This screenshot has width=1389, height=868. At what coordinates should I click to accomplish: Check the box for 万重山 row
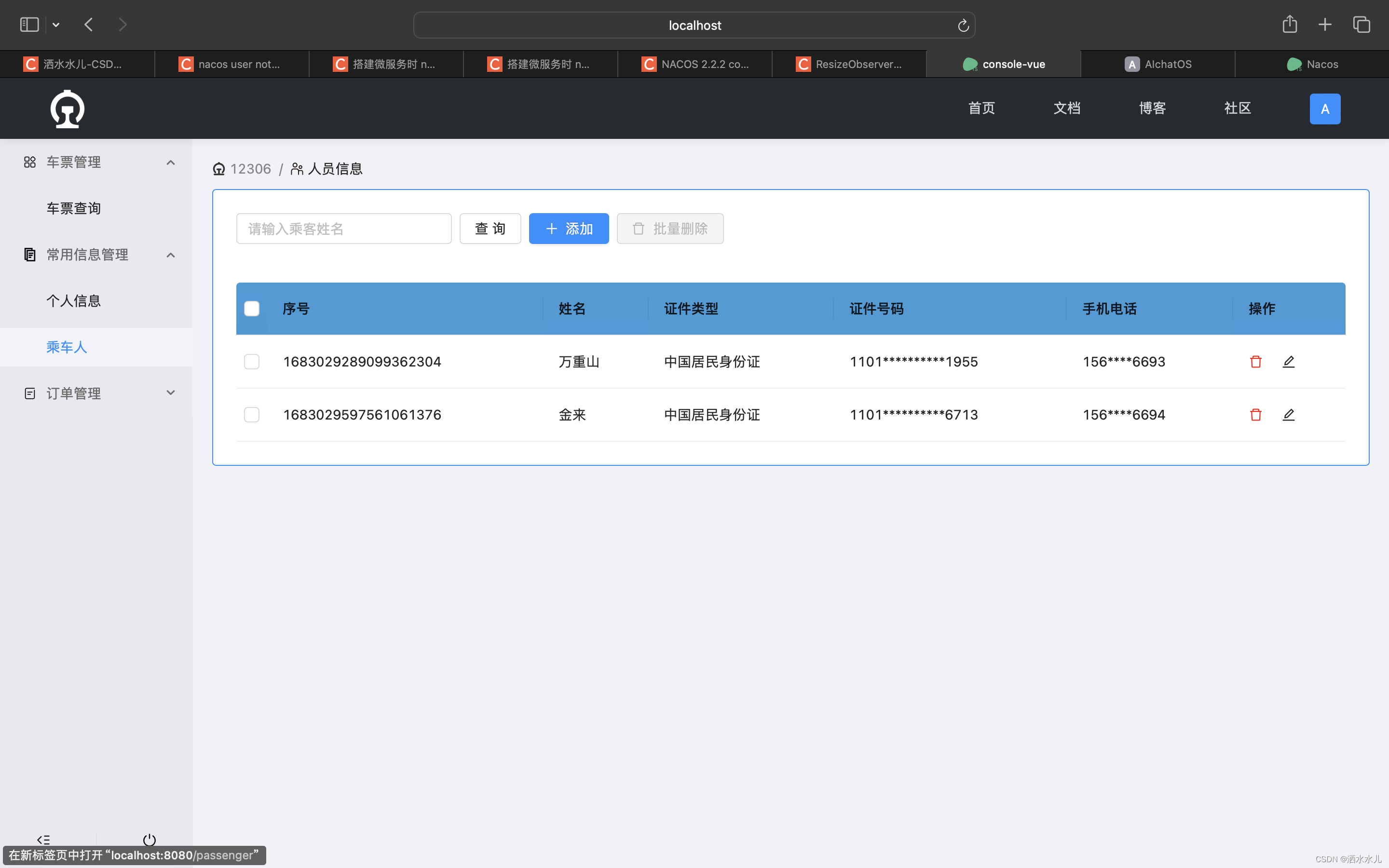point(251,362)
